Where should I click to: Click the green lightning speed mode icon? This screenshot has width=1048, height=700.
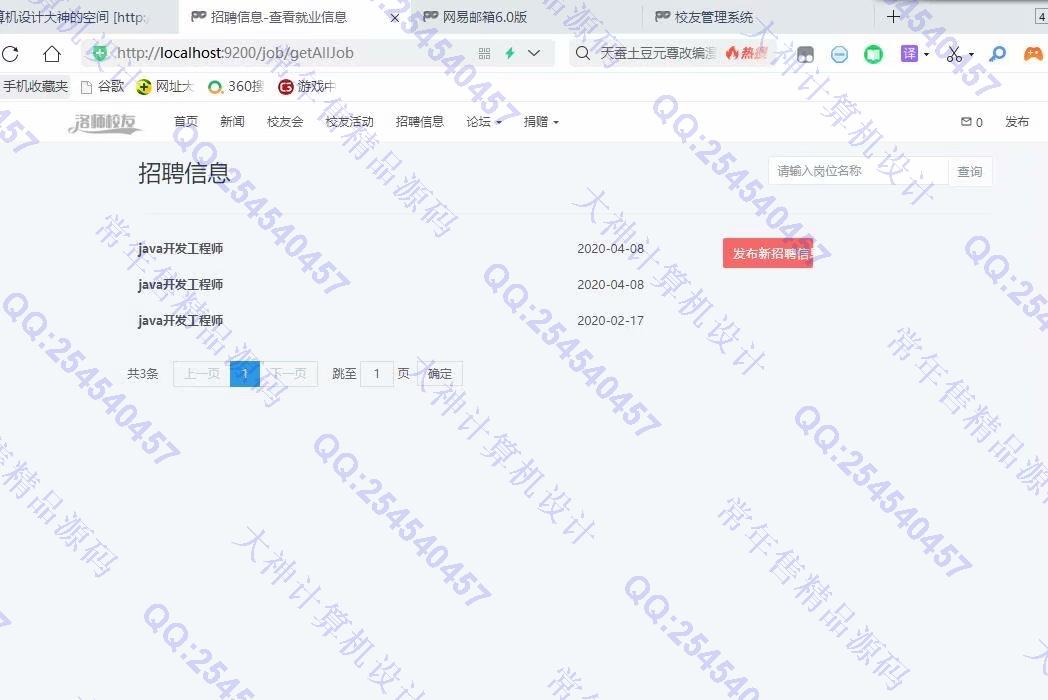pos(510,53)
